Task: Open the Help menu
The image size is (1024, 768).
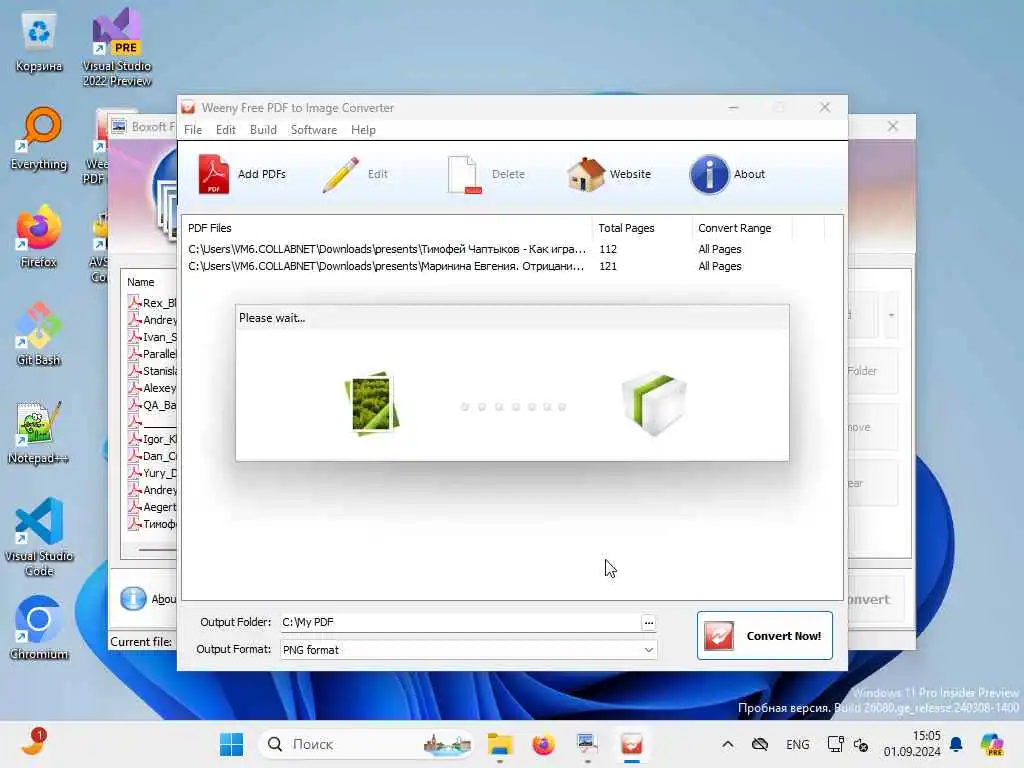Action: coord(363,130)
